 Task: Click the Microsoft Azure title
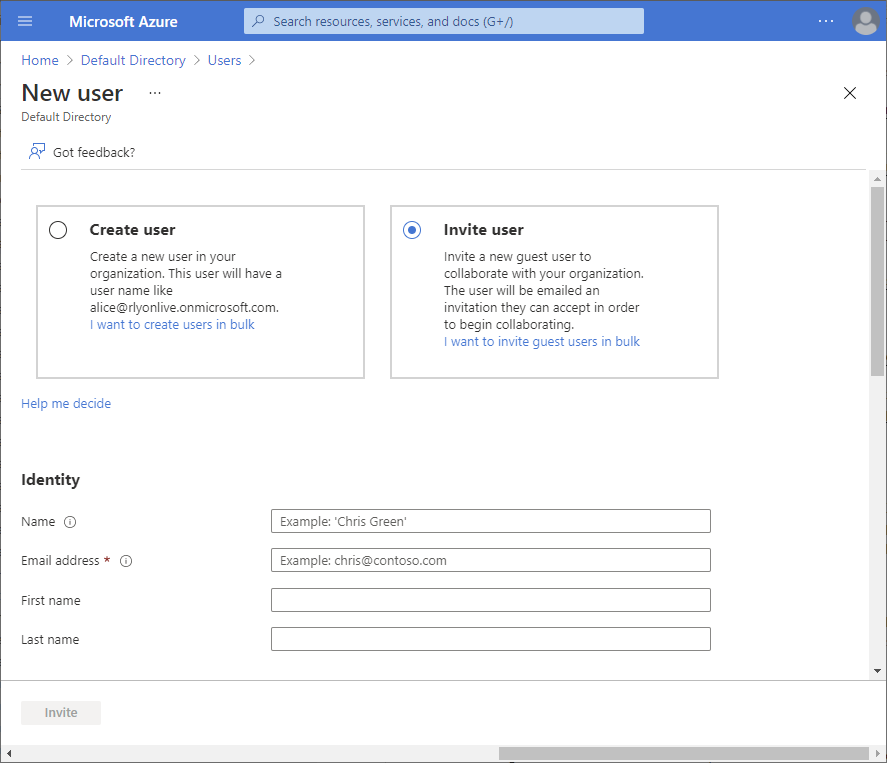pyautogui.click(x=123, y=21)
